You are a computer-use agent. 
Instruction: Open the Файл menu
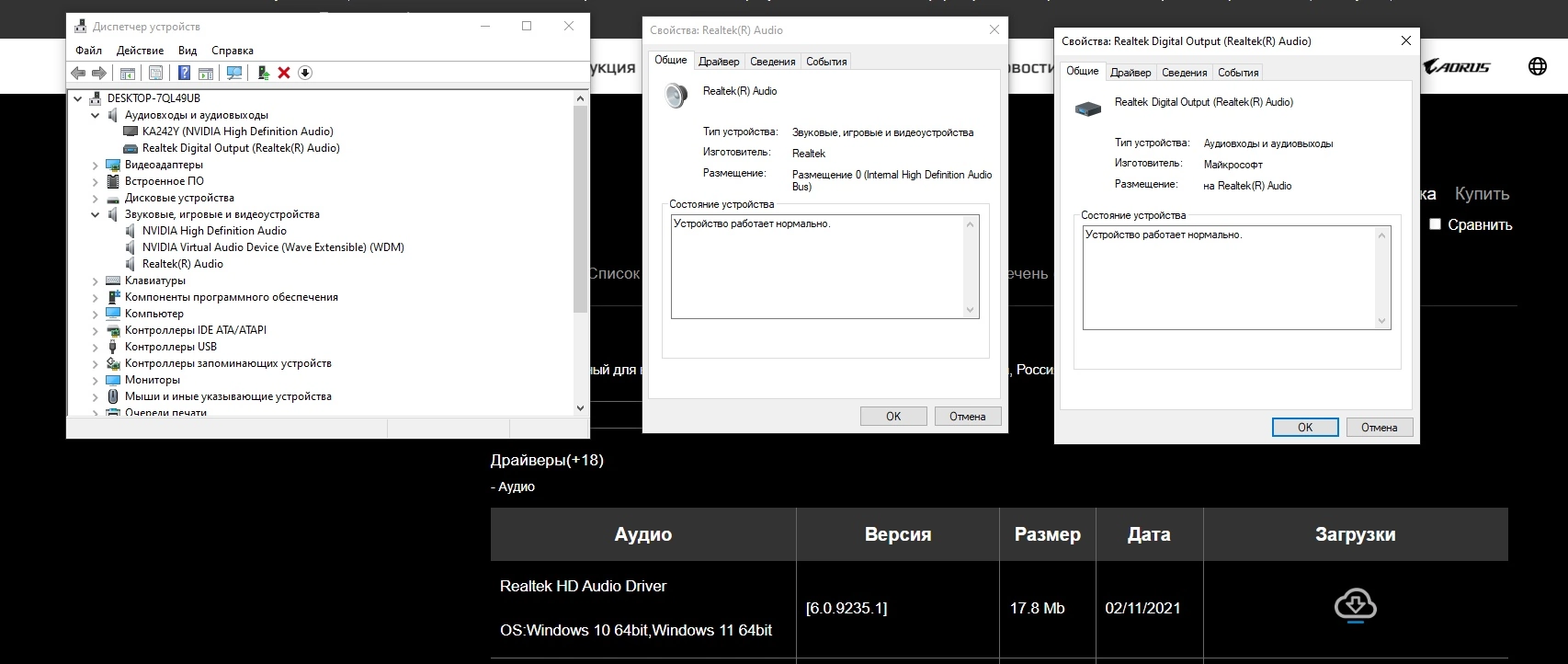point(89,51)
